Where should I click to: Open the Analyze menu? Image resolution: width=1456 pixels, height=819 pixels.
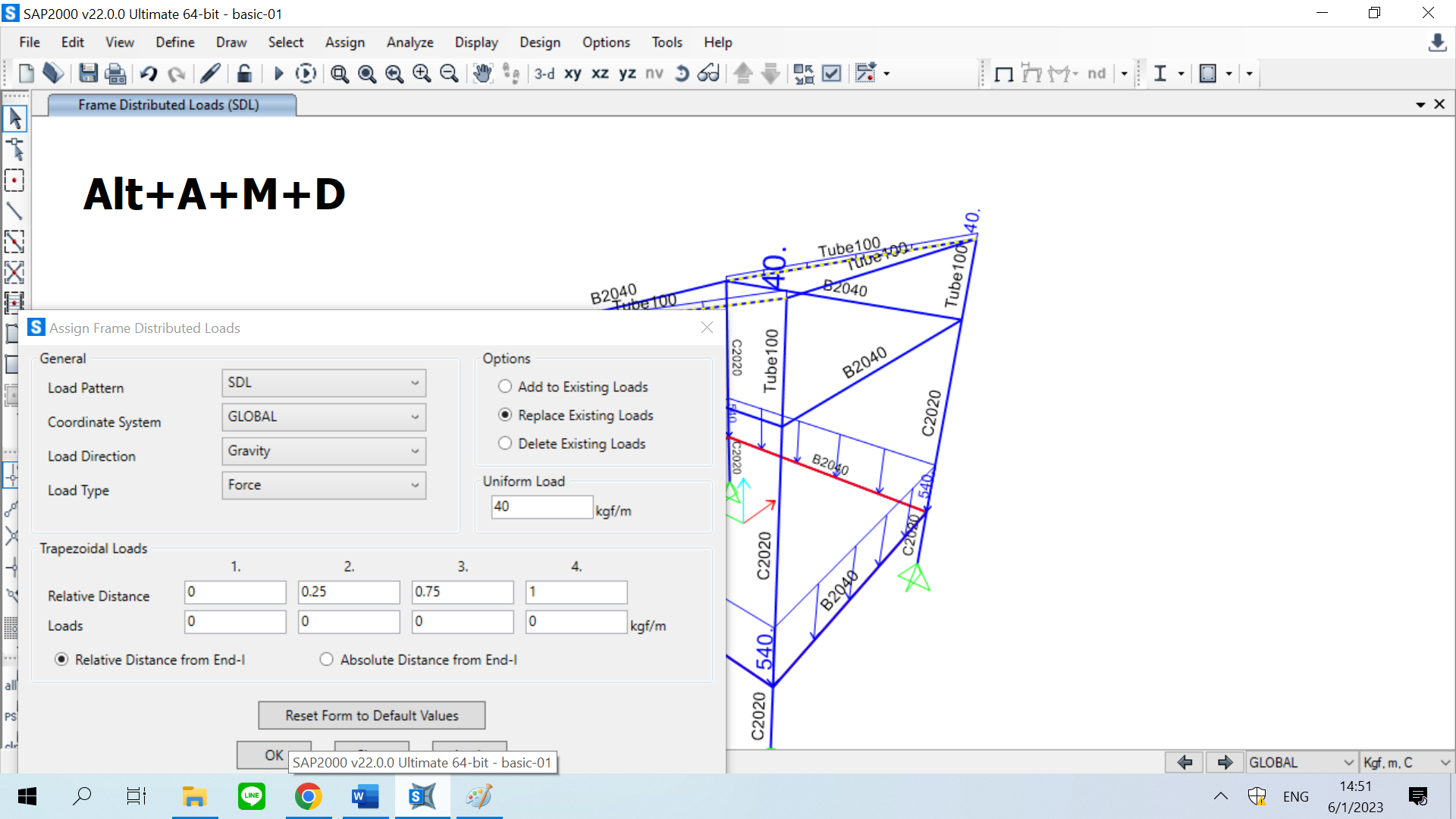[409, 42]
